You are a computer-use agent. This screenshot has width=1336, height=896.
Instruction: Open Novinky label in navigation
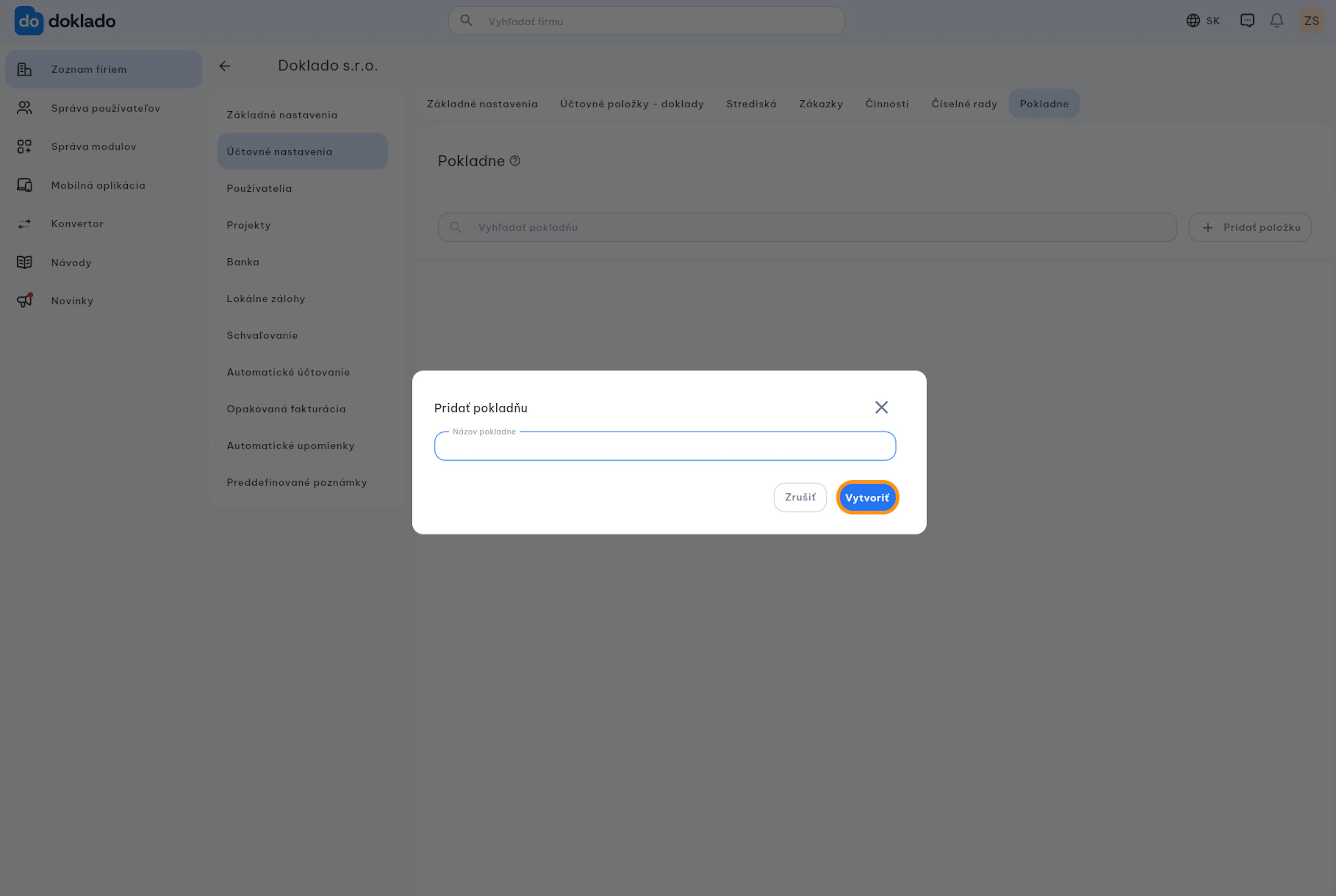pyautogui.click(x=72, y=301)
